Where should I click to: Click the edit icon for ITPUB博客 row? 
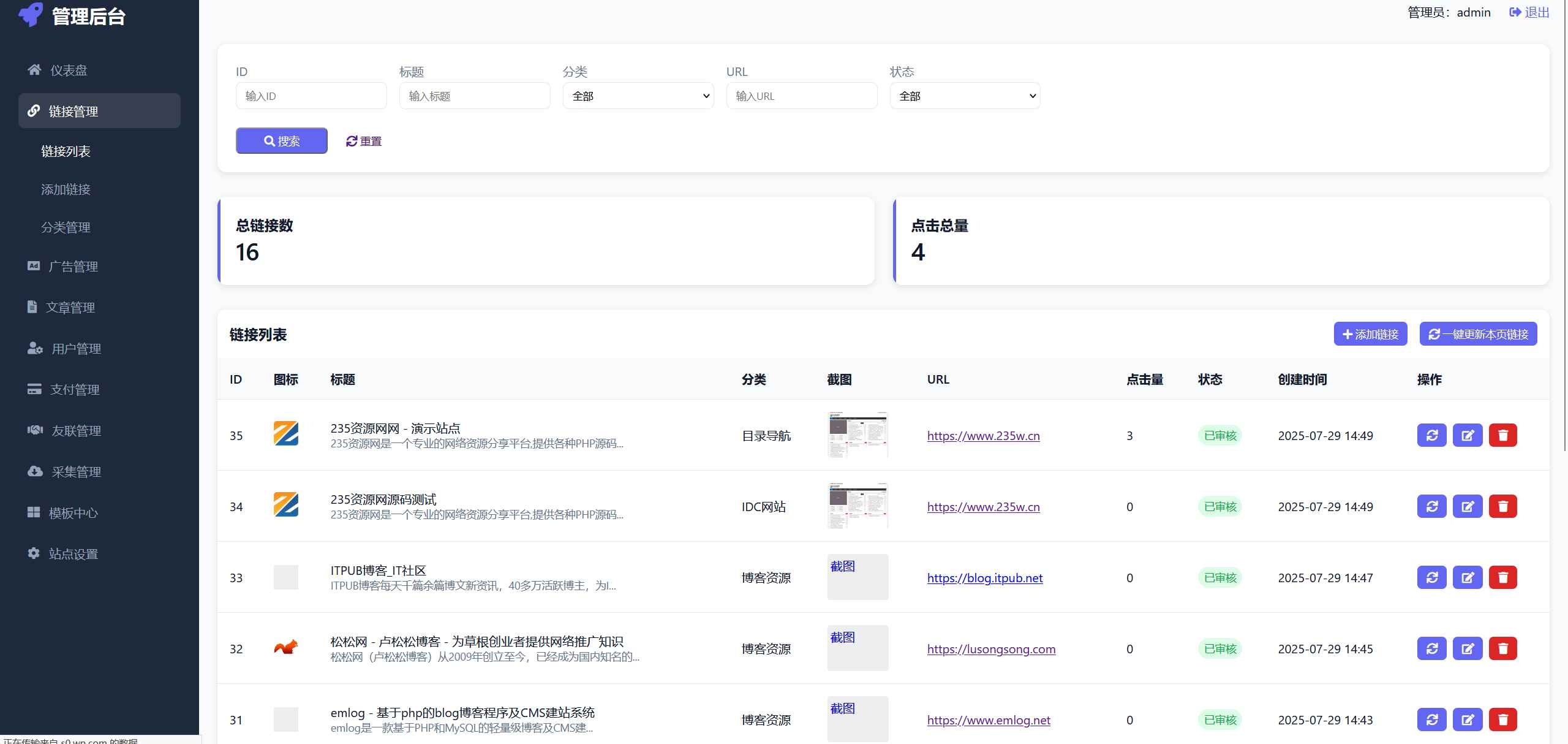coord(1467,577)
